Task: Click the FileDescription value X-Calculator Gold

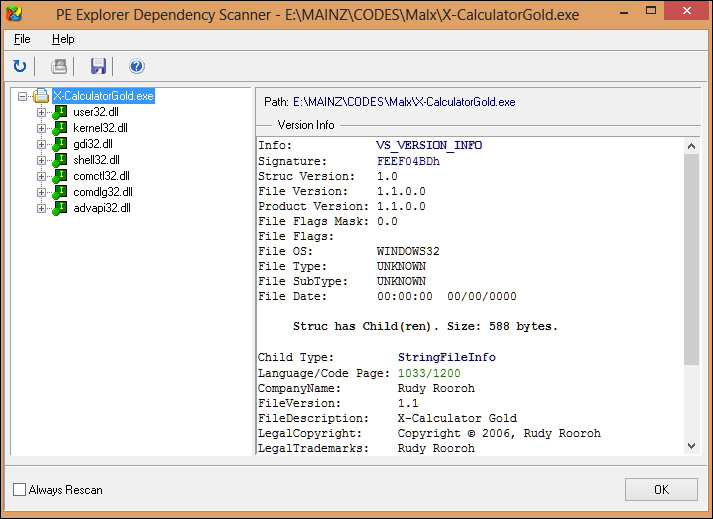Action: click(457, 418)
